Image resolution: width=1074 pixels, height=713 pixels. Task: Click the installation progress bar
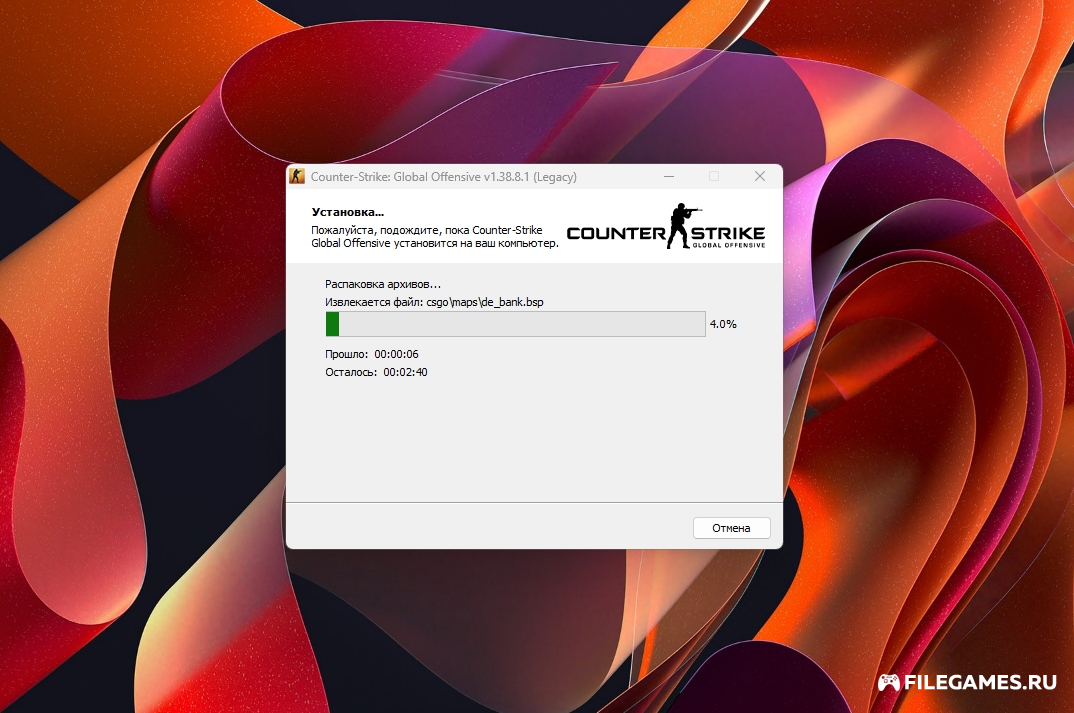515,324
